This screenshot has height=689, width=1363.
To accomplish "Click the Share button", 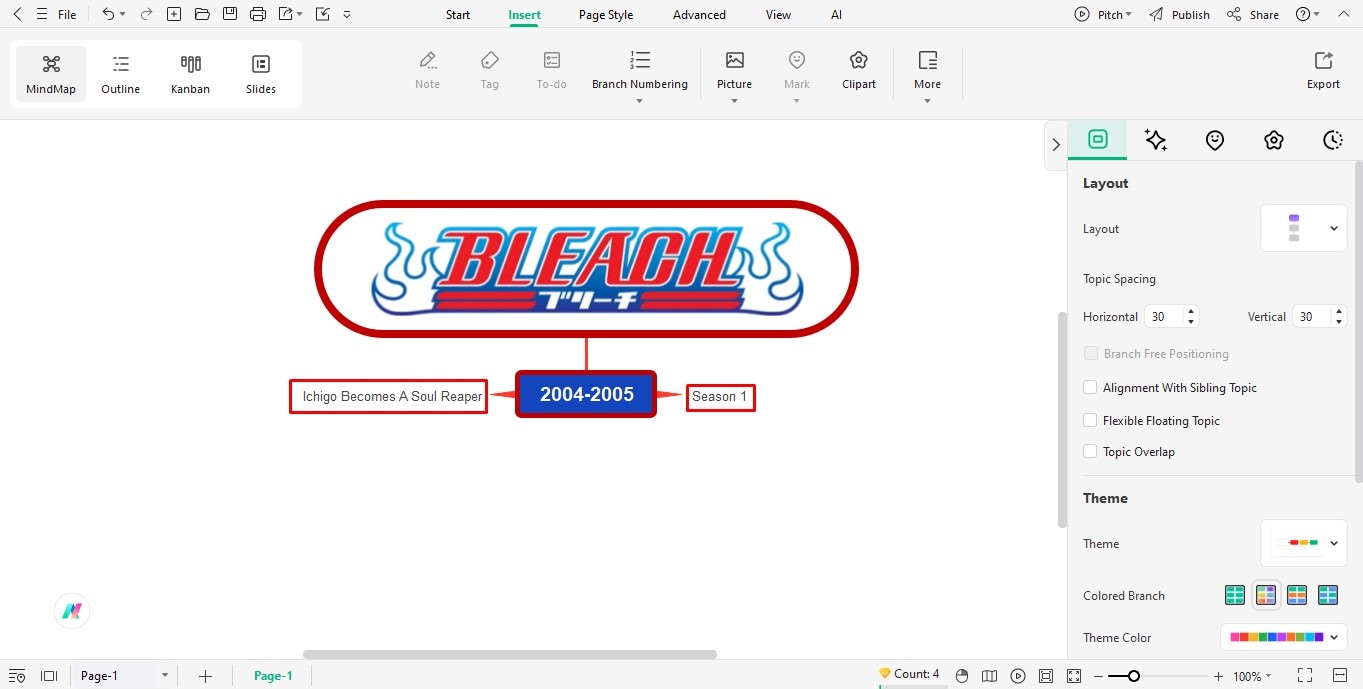I will pos(1253,15).
